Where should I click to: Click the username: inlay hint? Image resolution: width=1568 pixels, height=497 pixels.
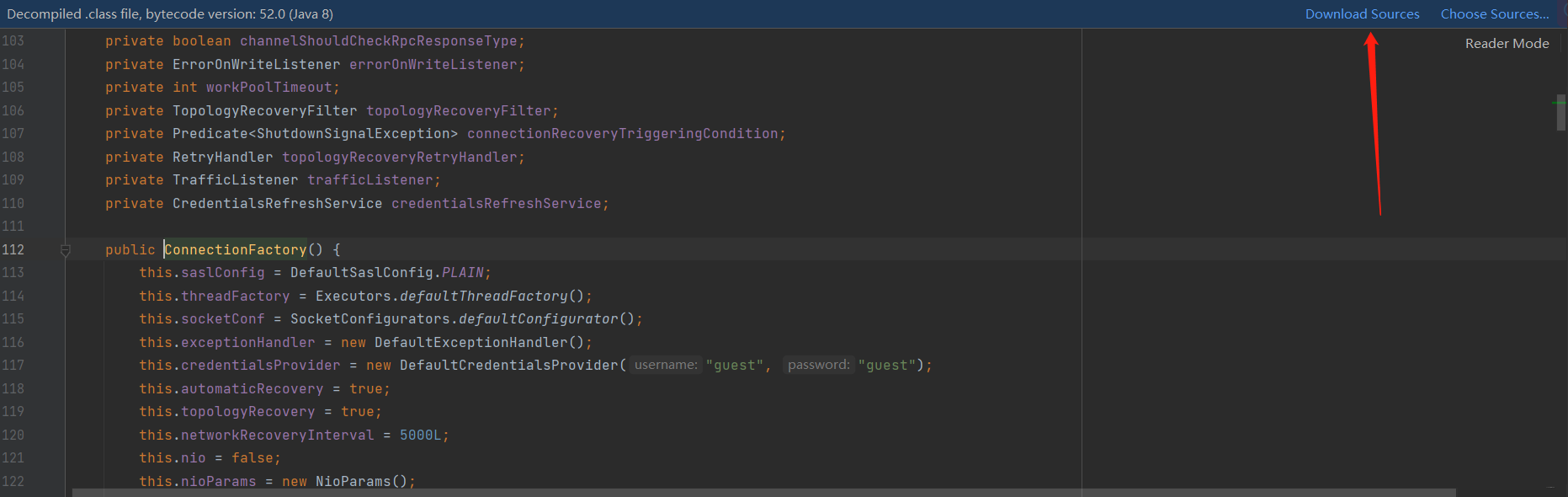coord(666,365)
